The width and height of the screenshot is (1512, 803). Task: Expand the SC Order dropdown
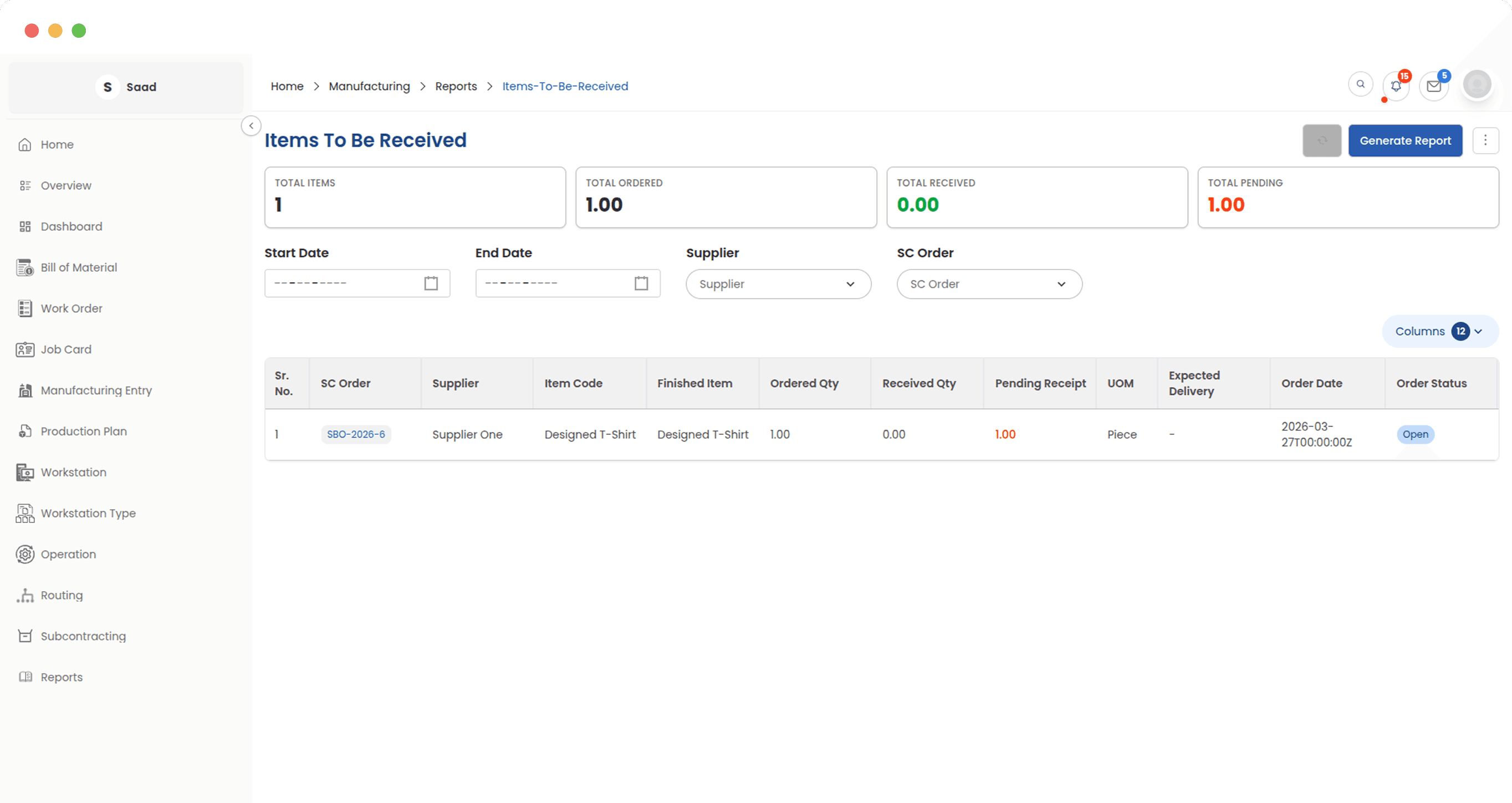988,284
